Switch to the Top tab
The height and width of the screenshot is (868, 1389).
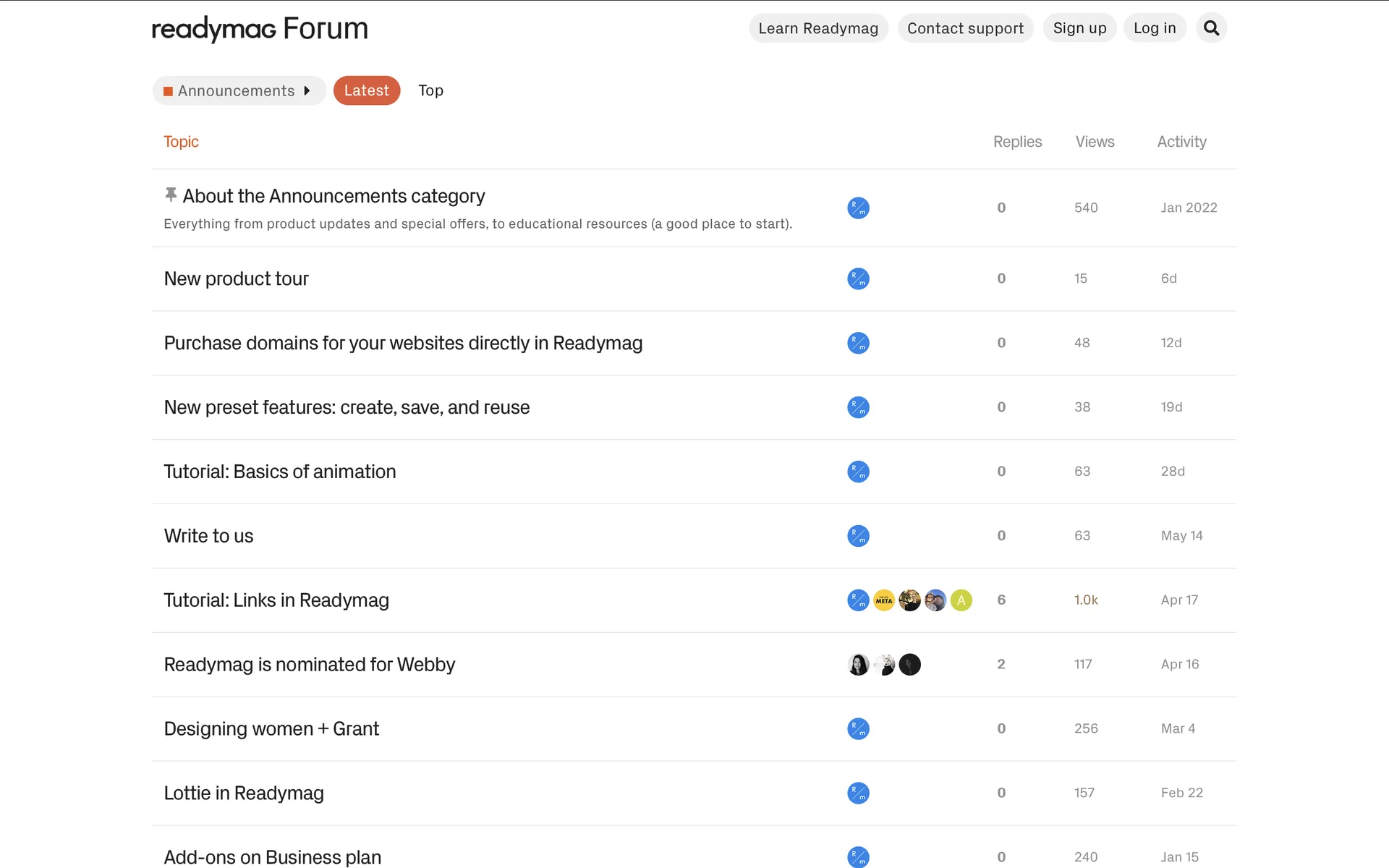pos(430,90)
